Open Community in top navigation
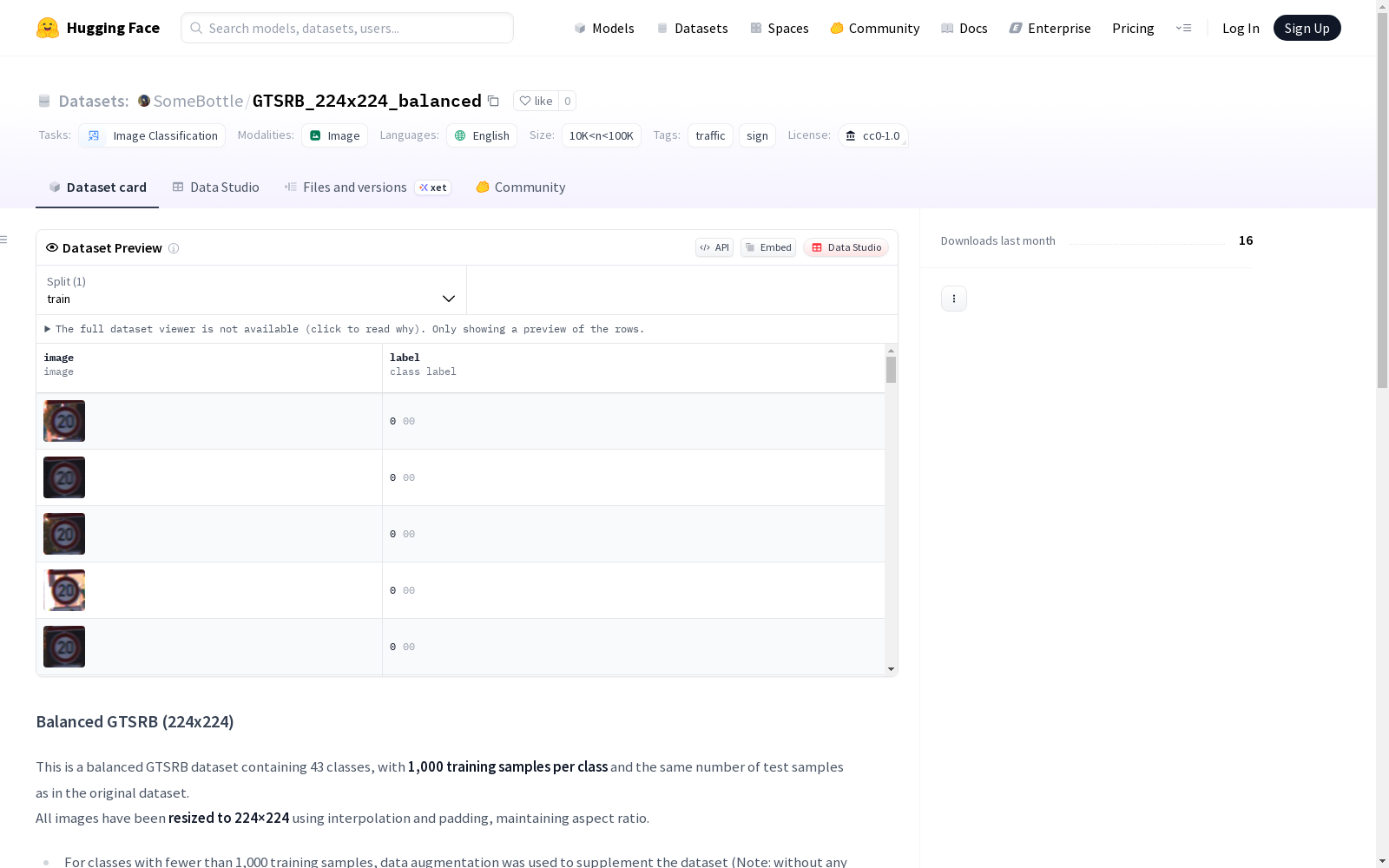 pos(875,28)
